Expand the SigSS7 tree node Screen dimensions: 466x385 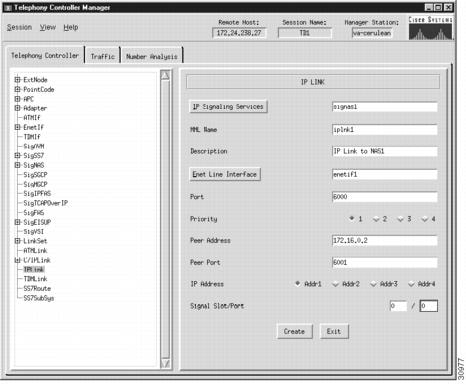click(17, 155)
